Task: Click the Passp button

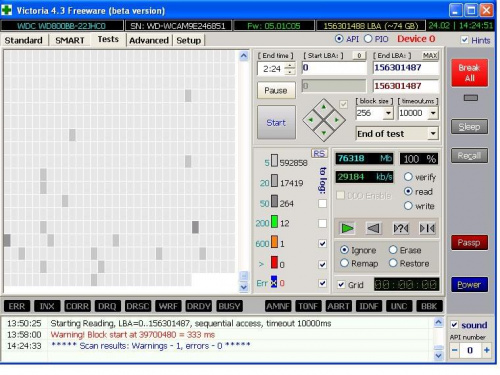Action: [x=469, y=242]
